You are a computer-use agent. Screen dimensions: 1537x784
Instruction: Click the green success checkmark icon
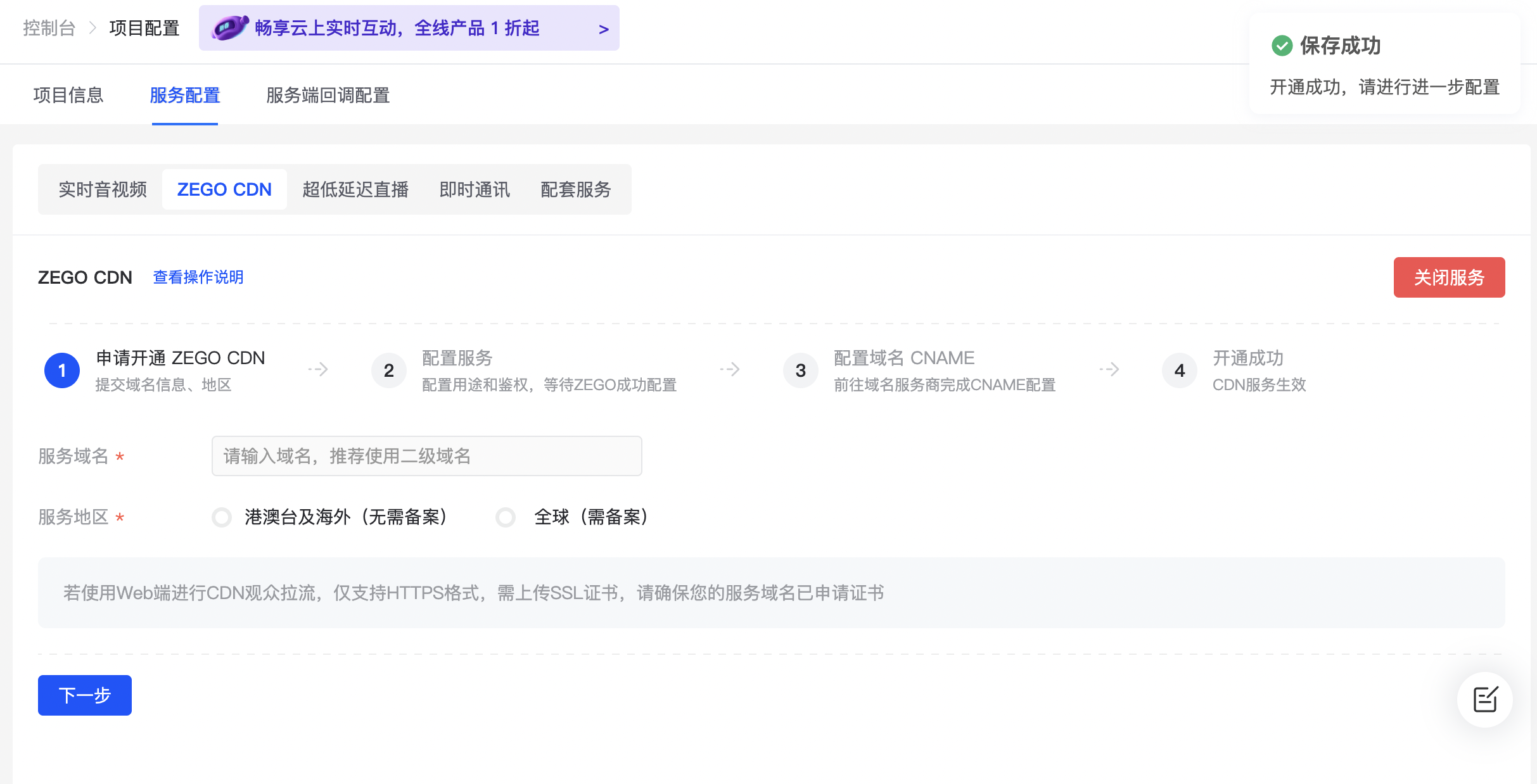pyautogui.click(x=1282, y=46)
